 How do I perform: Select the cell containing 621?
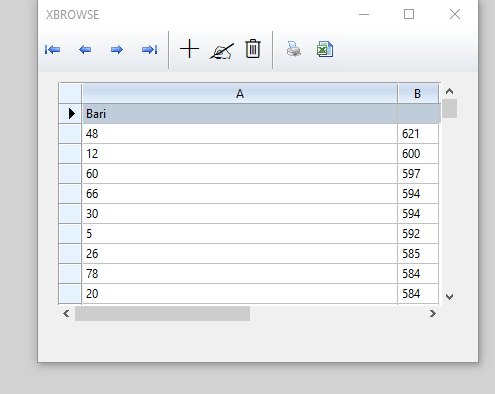(418, 134)
